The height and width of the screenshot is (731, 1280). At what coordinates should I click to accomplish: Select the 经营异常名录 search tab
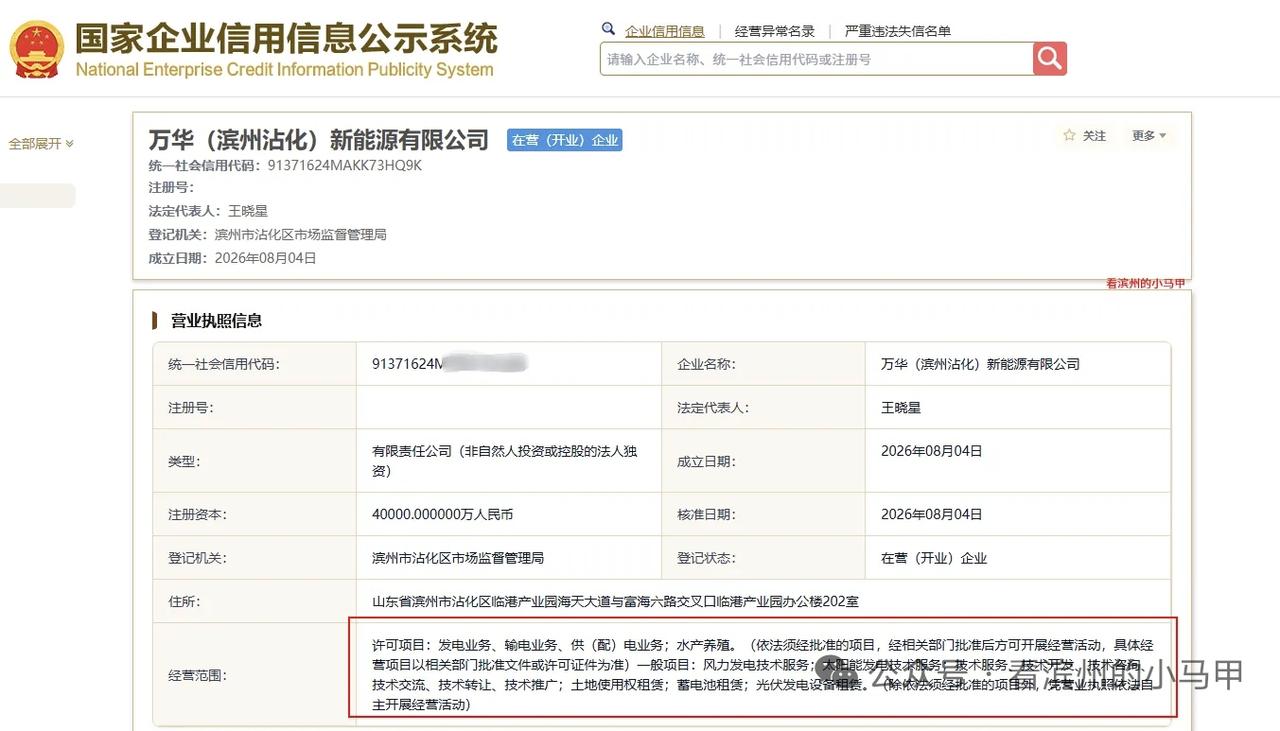click(775, 31)
